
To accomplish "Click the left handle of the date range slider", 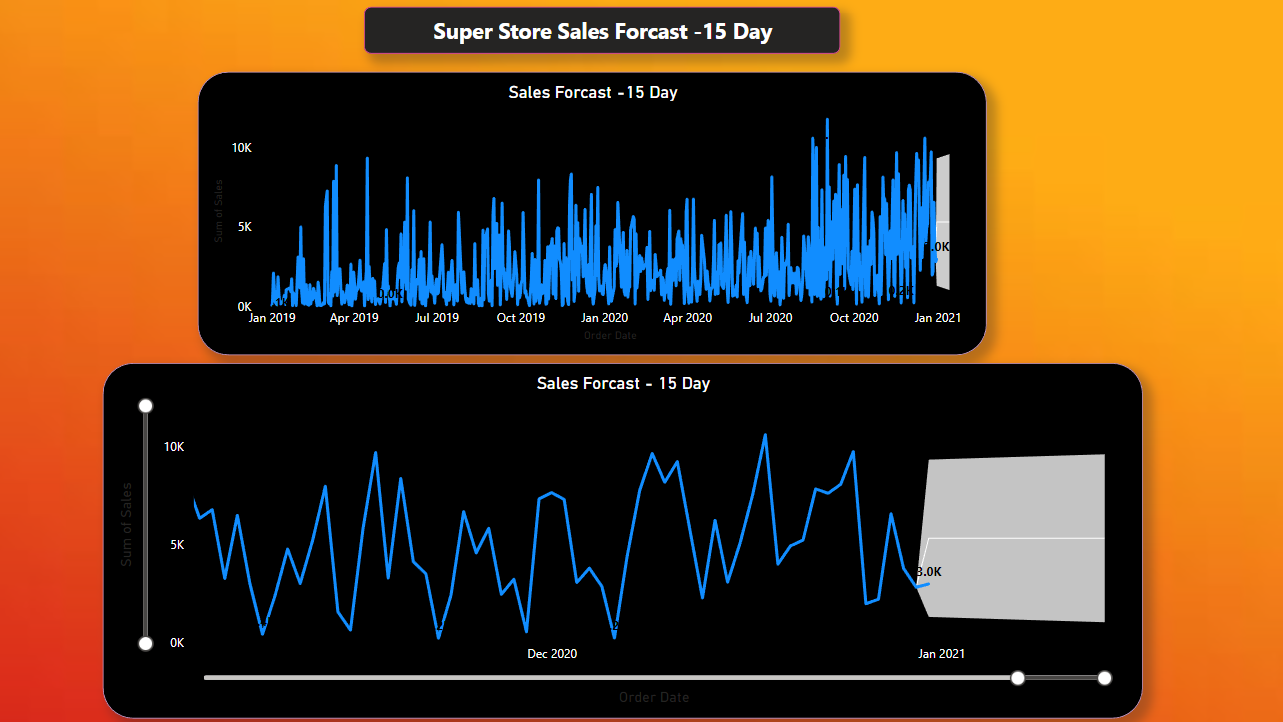I will (x=1018, y=678).
